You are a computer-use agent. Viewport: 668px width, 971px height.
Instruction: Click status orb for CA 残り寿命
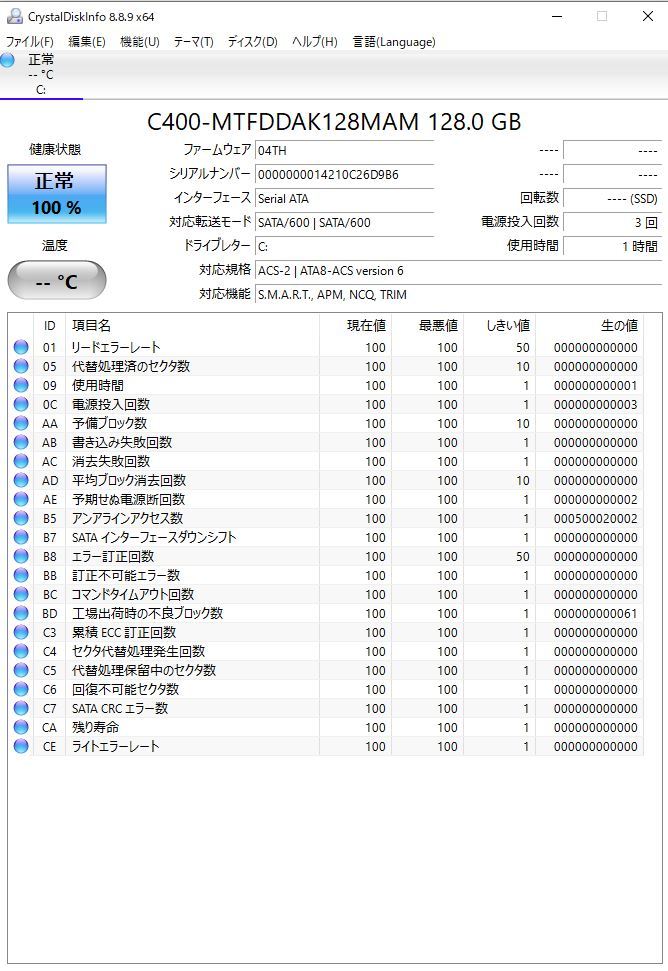(x=21, y=727)
